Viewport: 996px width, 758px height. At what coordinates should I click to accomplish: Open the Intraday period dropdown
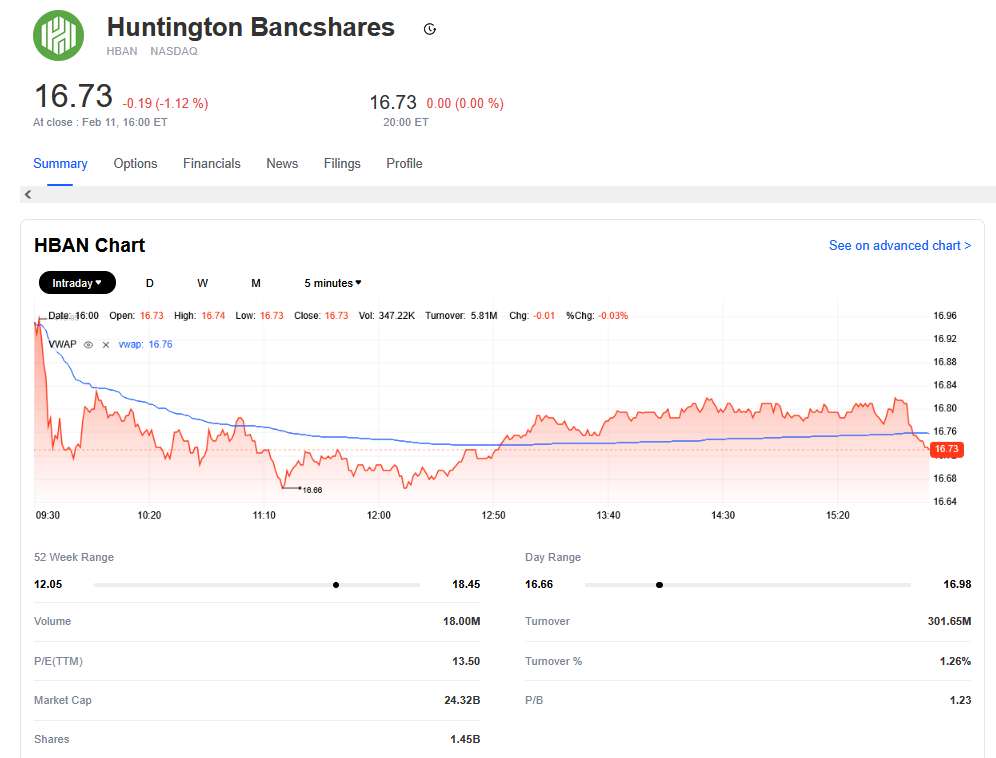77,283
